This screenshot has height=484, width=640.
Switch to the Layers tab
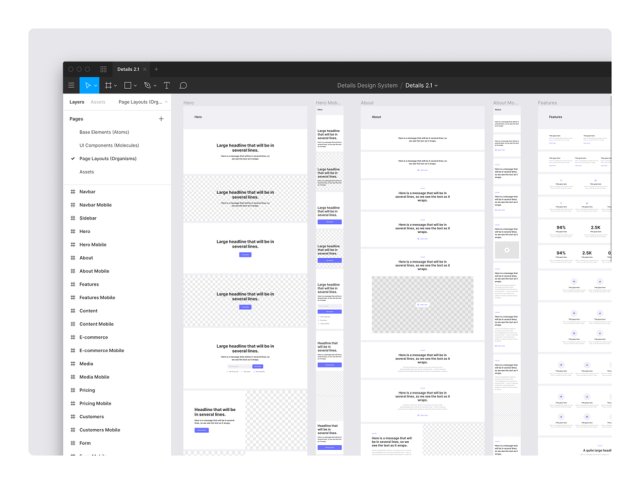pos(77,102)
